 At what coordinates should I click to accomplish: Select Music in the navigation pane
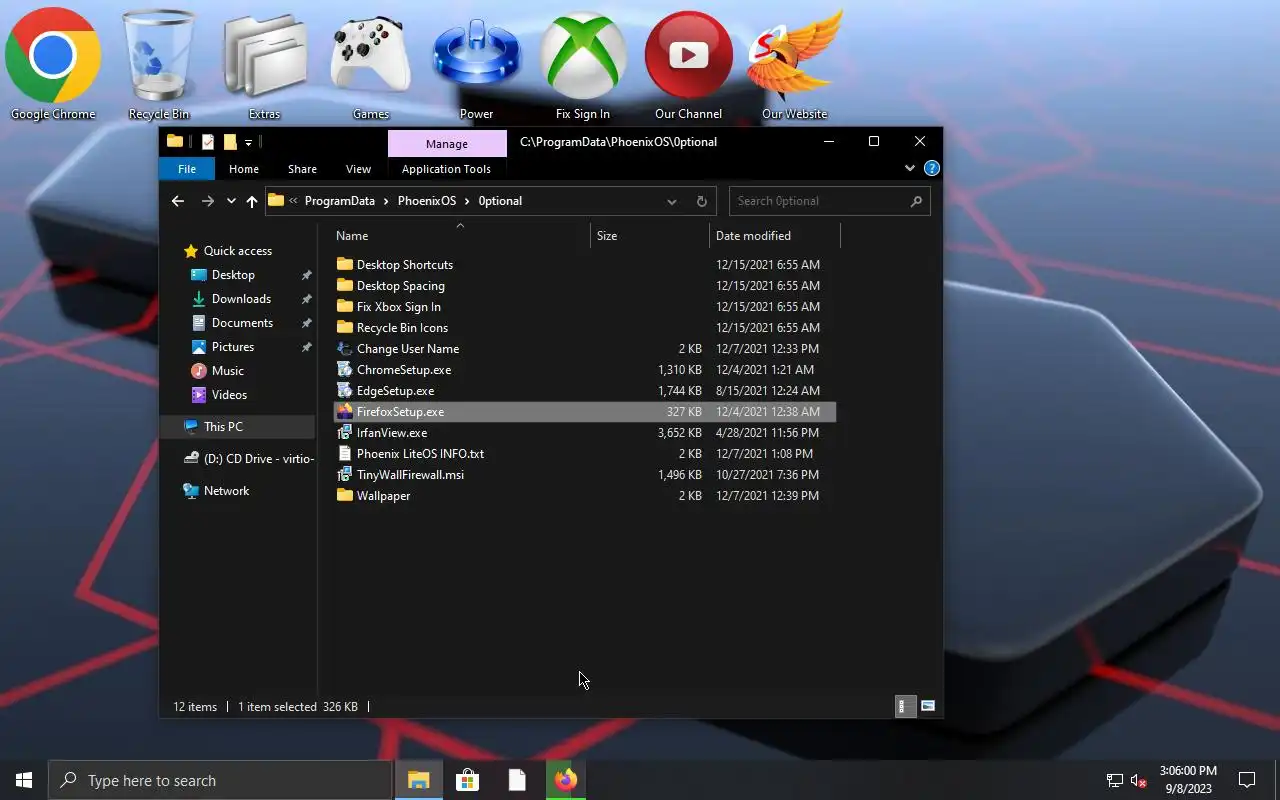pyautogui.click(x=228, y=371)
